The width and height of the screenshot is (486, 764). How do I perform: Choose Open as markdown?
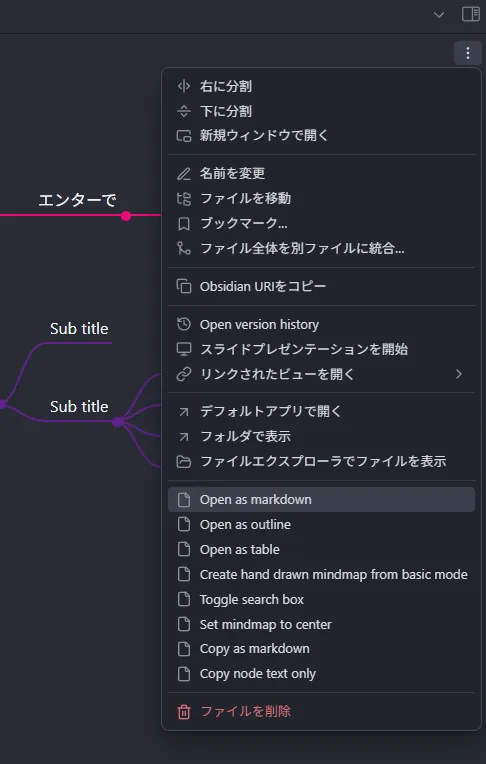click(321, 499)
